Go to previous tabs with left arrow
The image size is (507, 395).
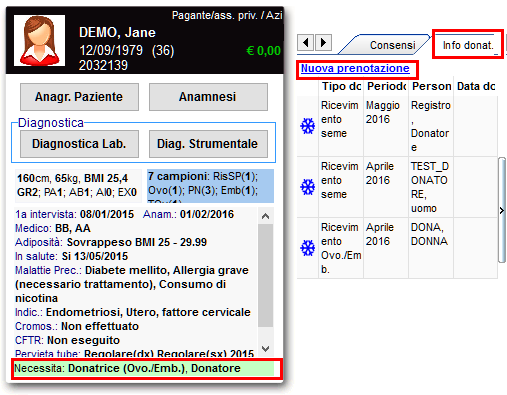point(305,42)
